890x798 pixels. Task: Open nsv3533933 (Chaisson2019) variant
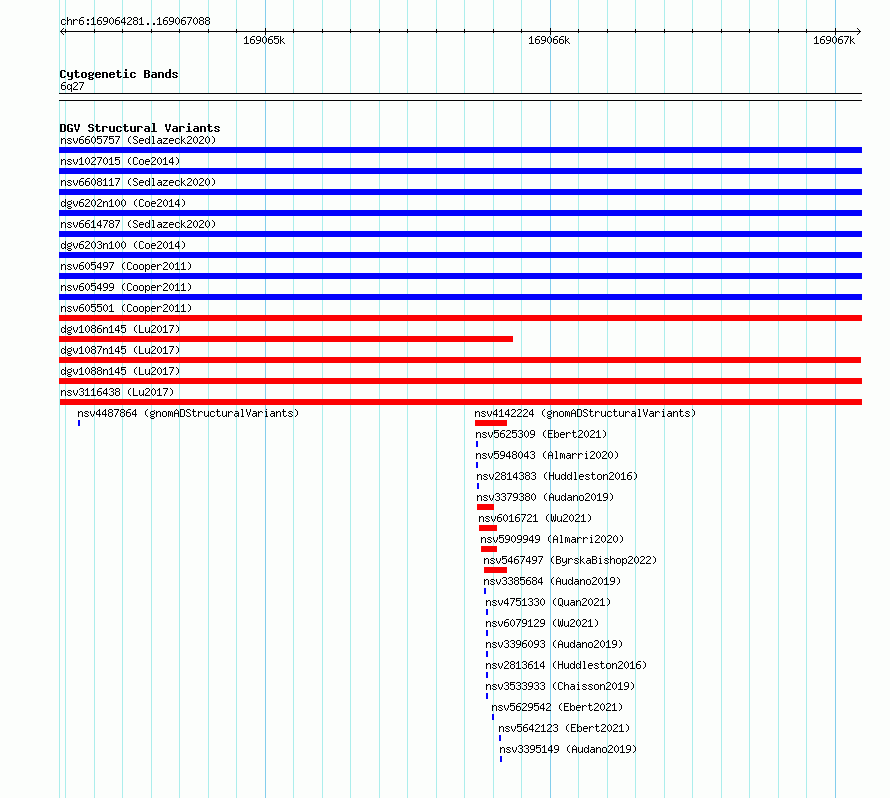pos(560,686)
